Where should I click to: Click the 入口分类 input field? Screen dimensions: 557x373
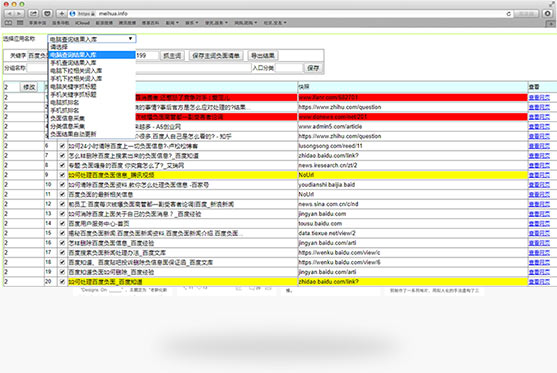289,67
